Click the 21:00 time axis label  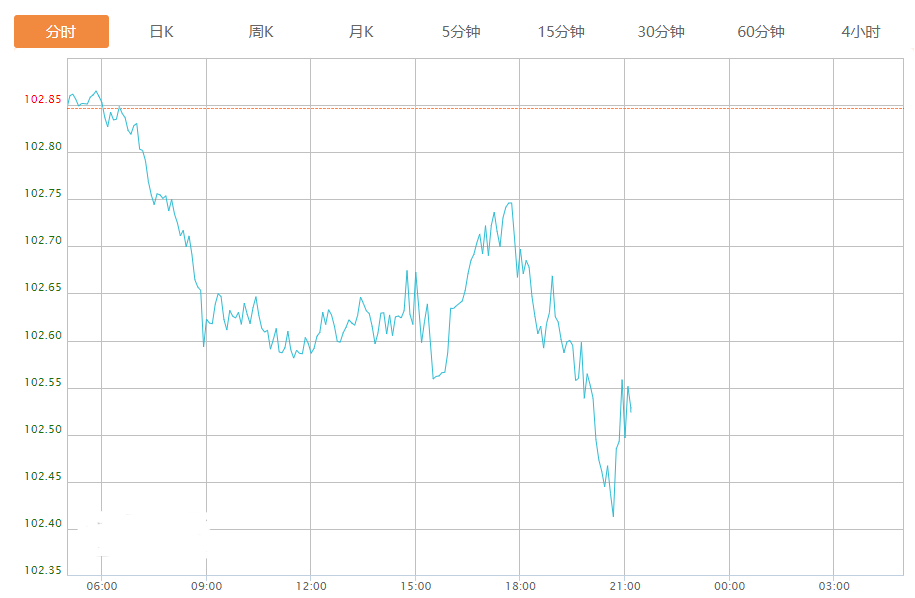(x=625, y=586)
